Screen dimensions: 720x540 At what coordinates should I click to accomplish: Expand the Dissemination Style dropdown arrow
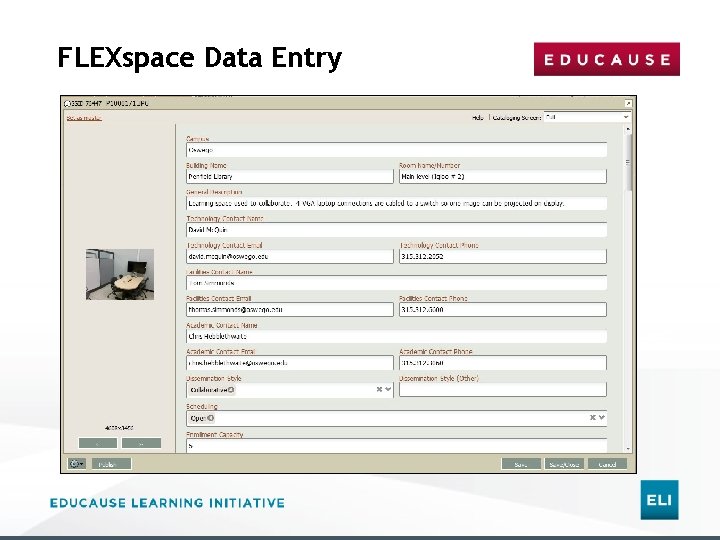pyautogui.click(x=388, y=389)
